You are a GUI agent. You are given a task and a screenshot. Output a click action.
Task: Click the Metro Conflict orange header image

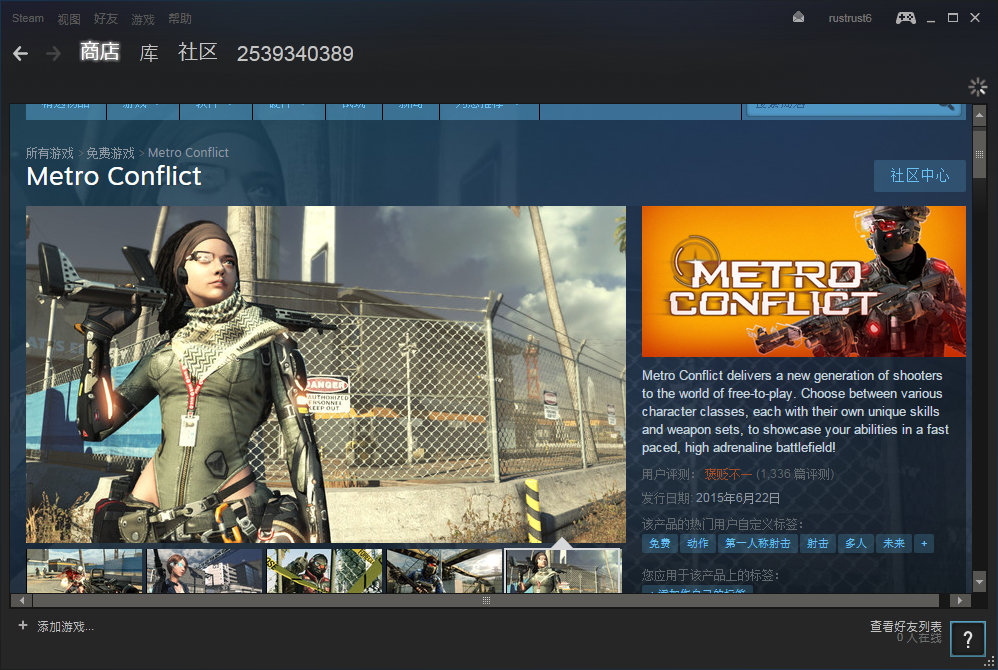tap(804, 281)
